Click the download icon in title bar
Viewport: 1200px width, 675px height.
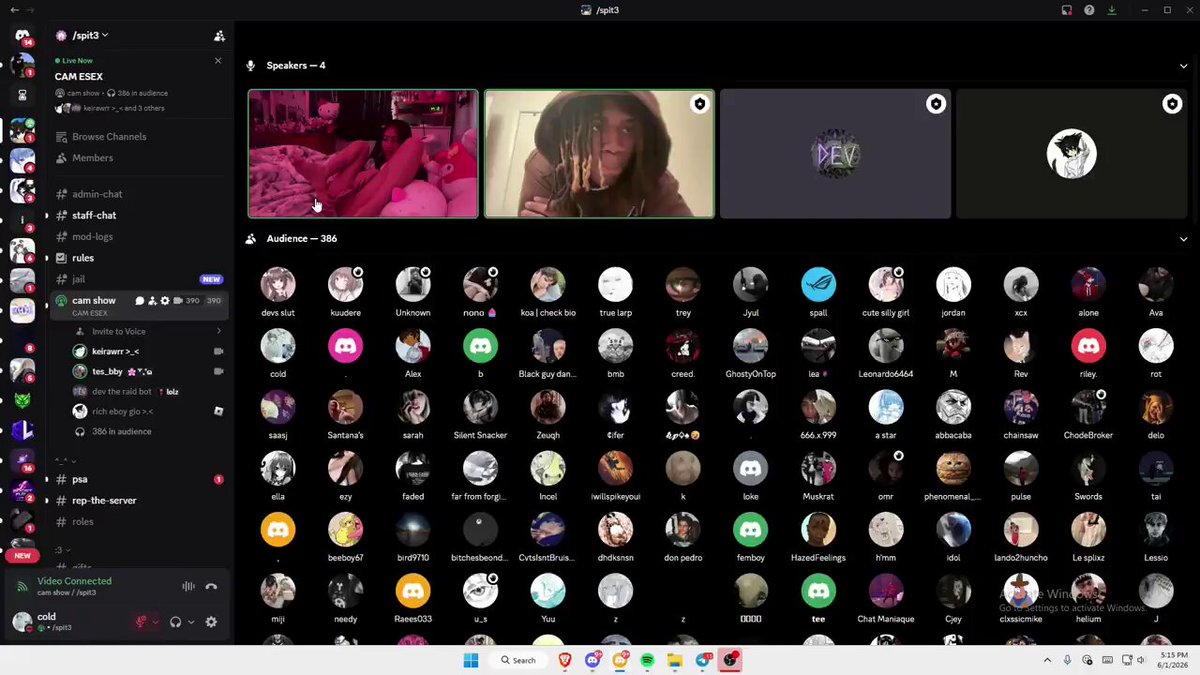(1112, 10)
